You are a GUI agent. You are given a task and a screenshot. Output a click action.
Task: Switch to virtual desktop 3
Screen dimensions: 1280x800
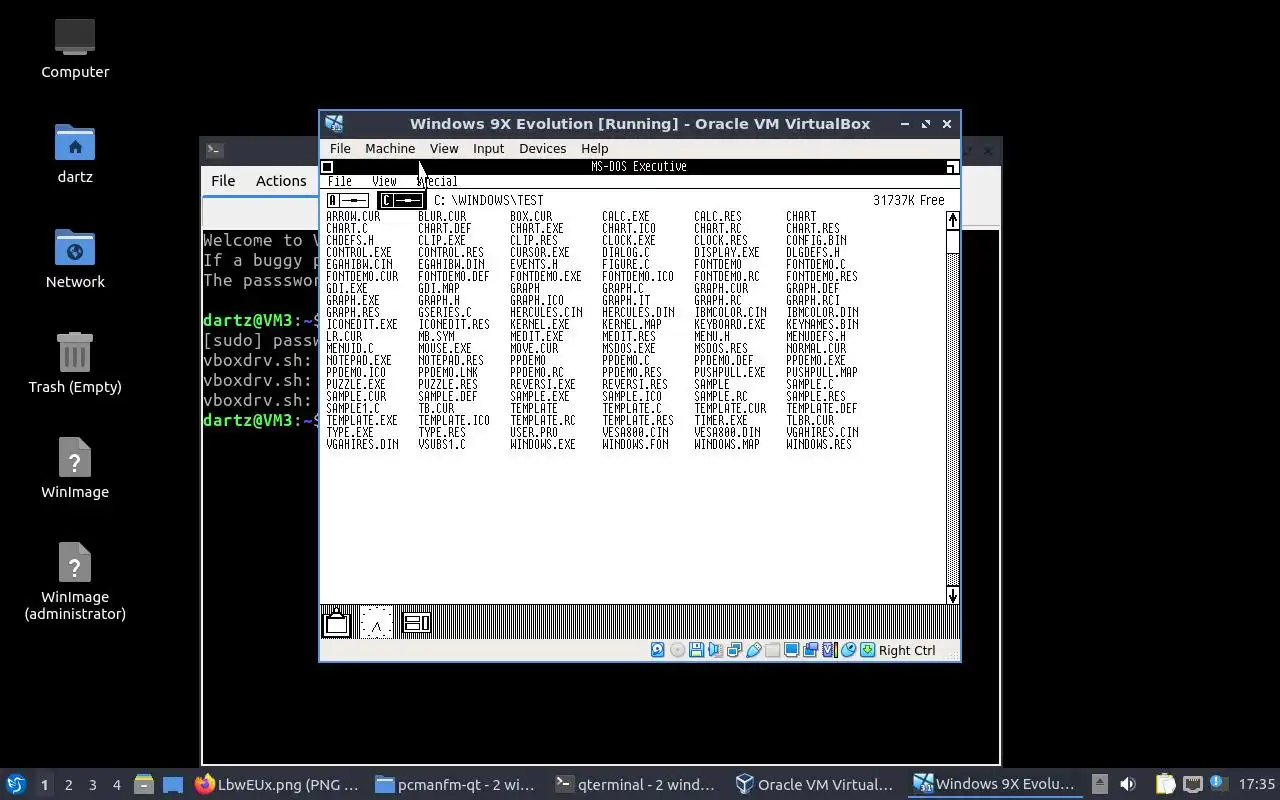click(x=92, y=785)
